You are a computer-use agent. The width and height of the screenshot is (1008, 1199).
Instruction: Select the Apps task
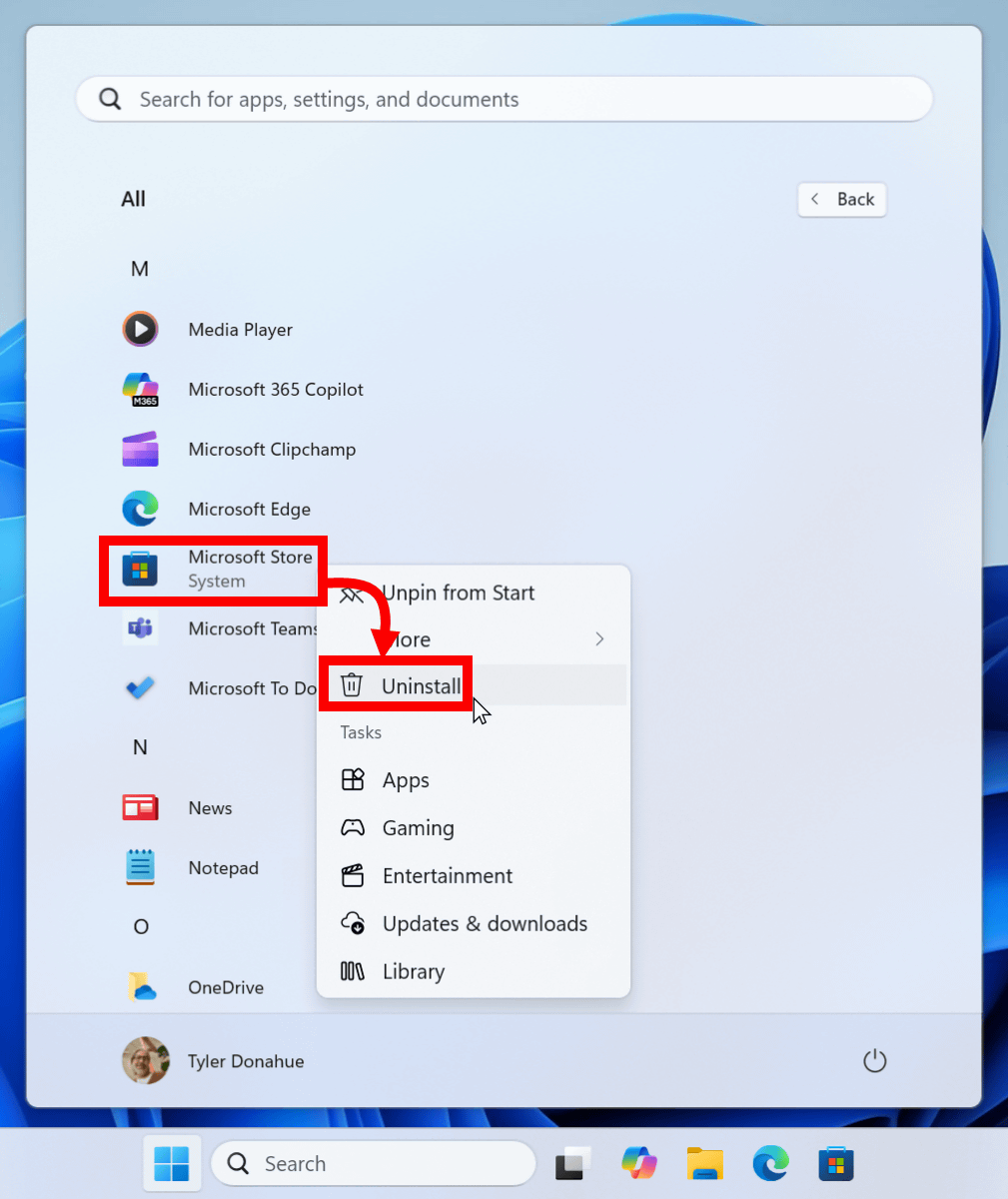pos(474,780)
